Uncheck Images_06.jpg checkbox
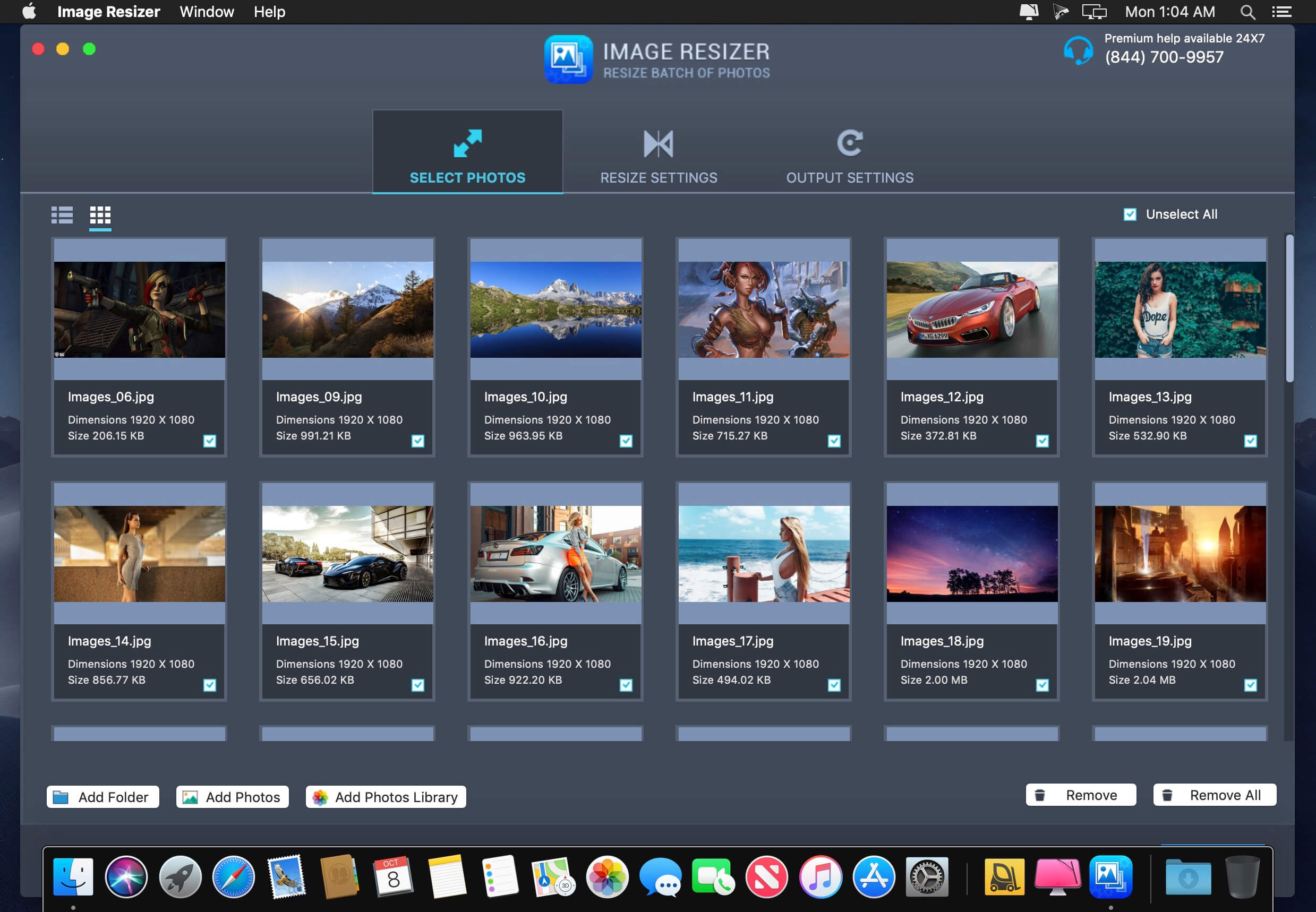Screen dimensions: 1316x912 tap(210, 441)
